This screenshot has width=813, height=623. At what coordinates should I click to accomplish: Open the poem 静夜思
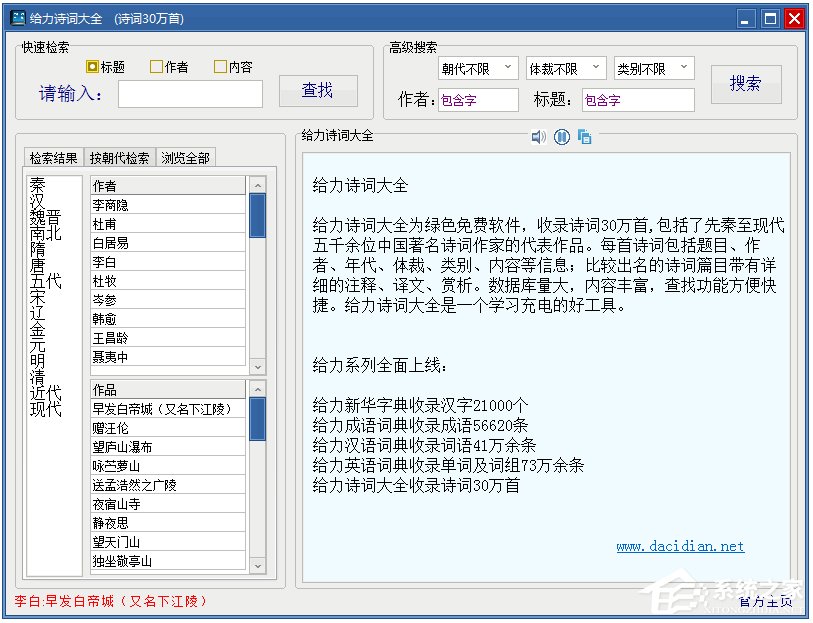pos(168,523)
